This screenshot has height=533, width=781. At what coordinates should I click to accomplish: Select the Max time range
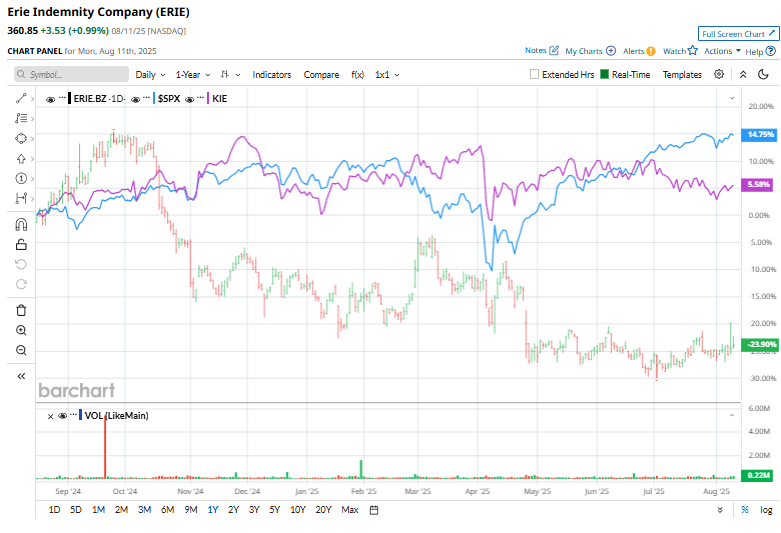(x=350, y=510)
